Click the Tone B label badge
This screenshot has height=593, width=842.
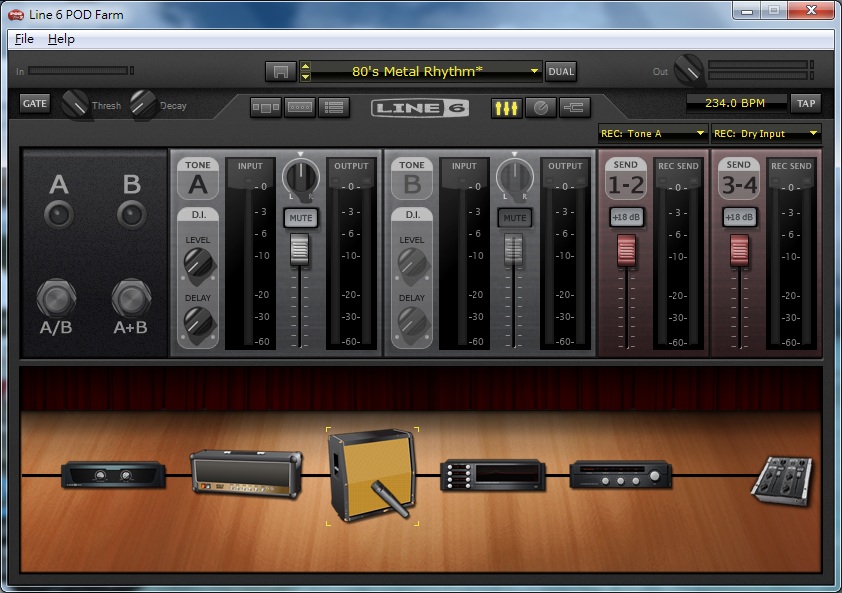[412, 178]
